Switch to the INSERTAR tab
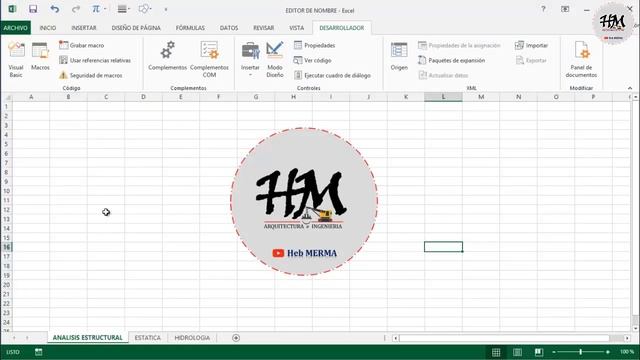The height and width of the screenshot is (360, 640). (84, 28)
